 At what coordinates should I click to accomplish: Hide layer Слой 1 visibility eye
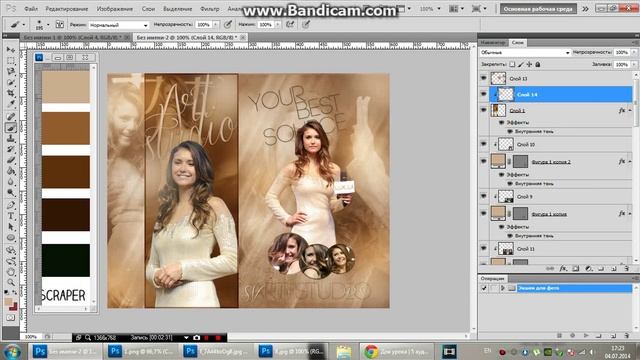484,110
